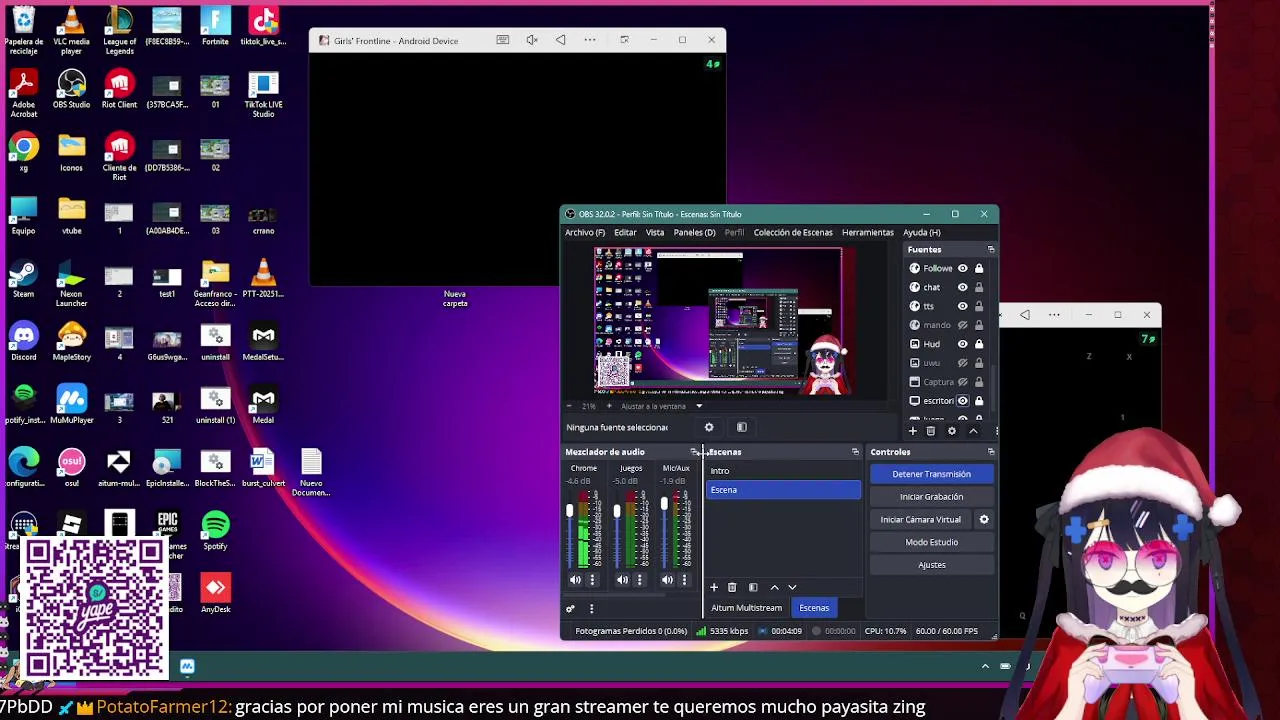Mute the Chrome audio channel
Viewport: 1280px width, 720px height.
coord(575,580)
